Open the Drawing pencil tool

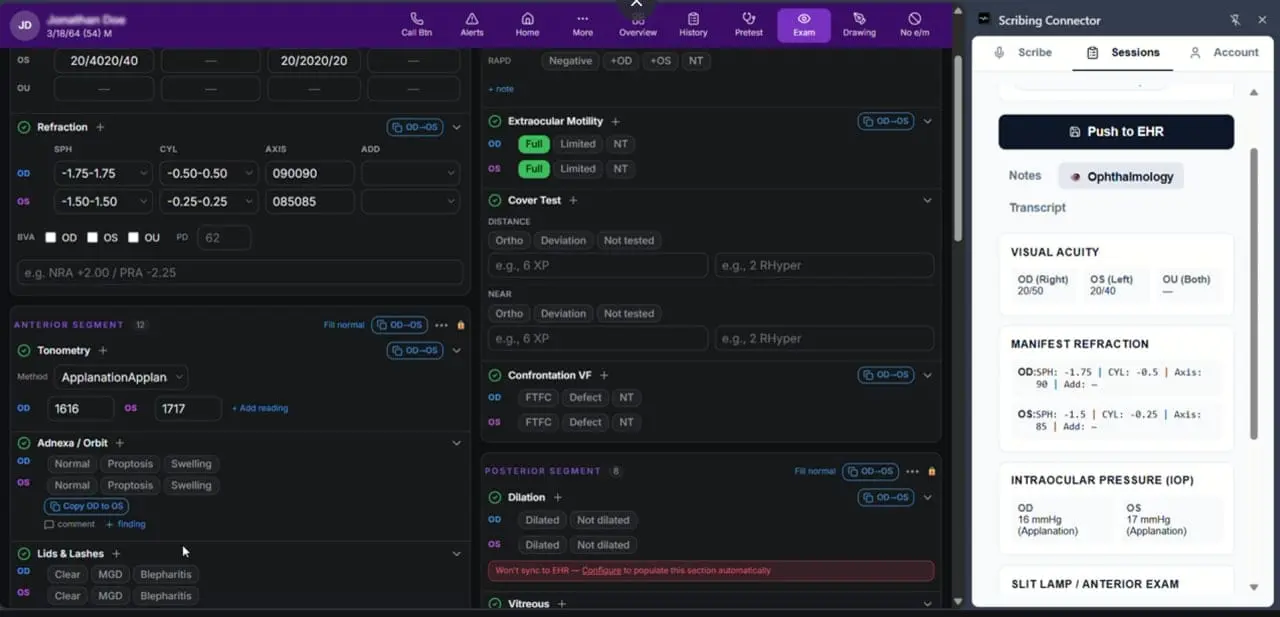[859, 25]
